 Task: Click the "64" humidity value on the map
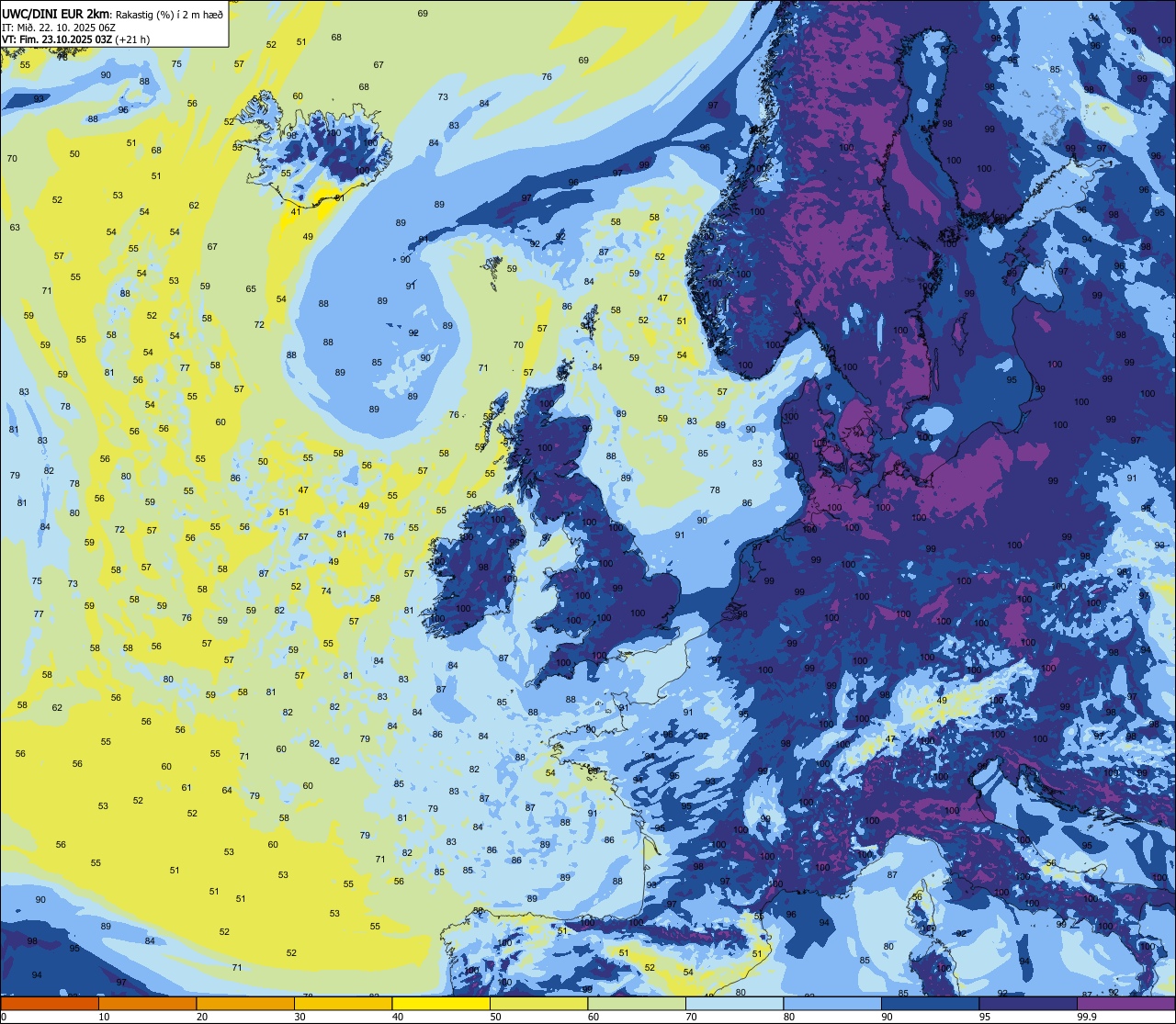227,791
